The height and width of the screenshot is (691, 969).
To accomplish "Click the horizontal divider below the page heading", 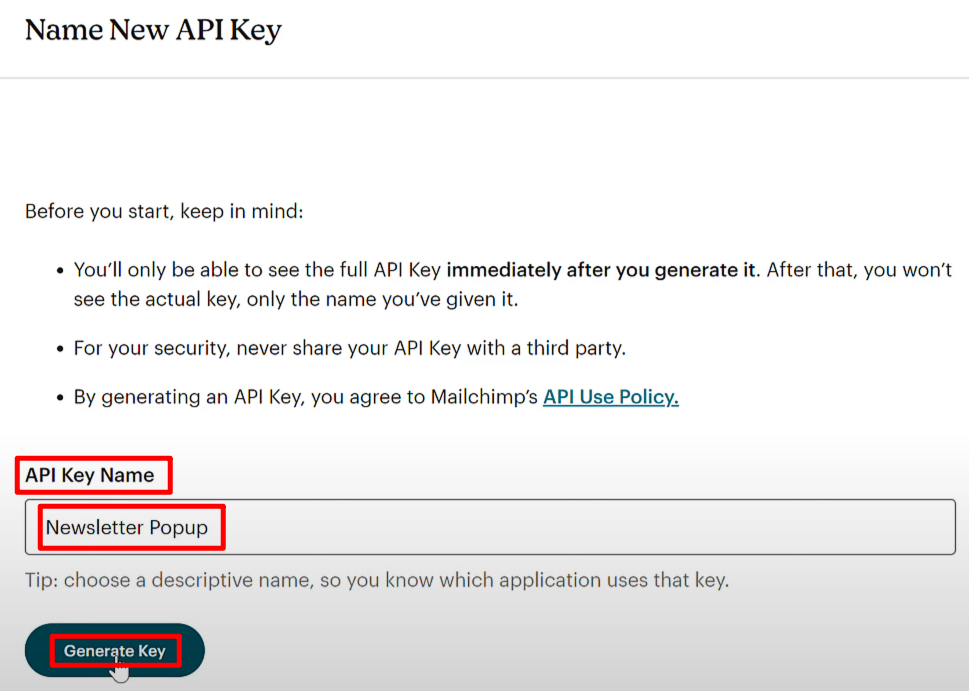I will point(484,78).
